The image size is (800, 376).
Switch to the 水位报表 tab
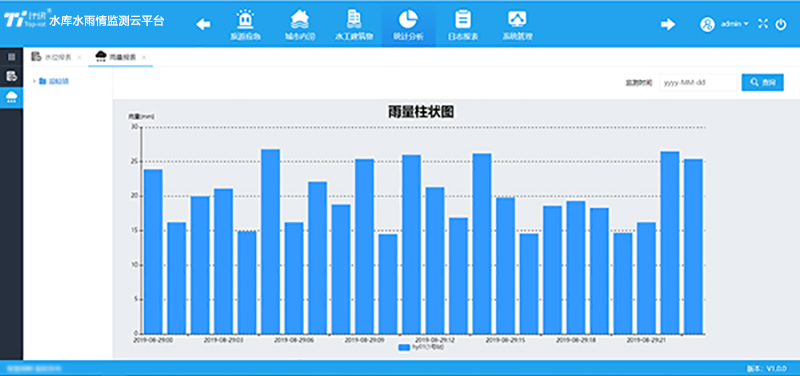(52, 57)
